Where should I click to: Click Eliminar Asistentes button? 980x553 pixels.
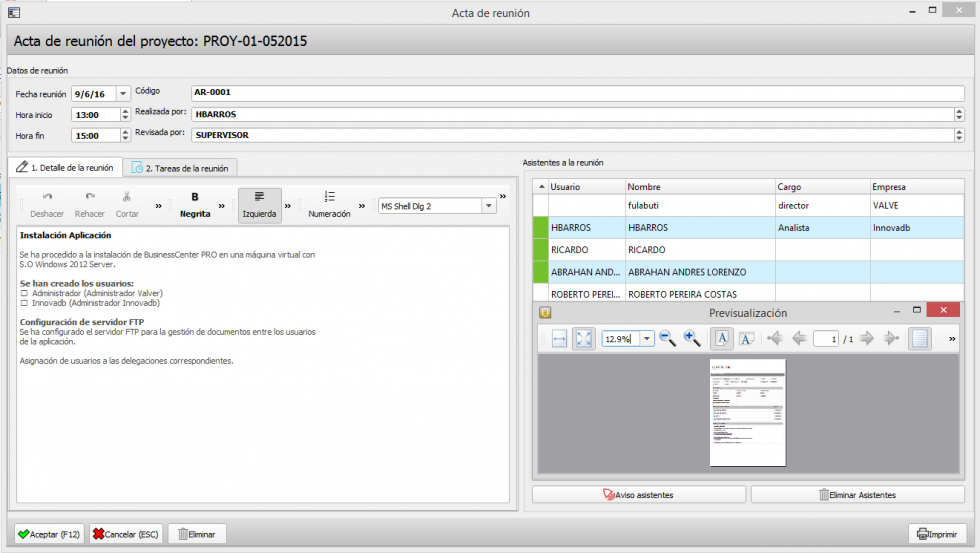coord(858,495)
